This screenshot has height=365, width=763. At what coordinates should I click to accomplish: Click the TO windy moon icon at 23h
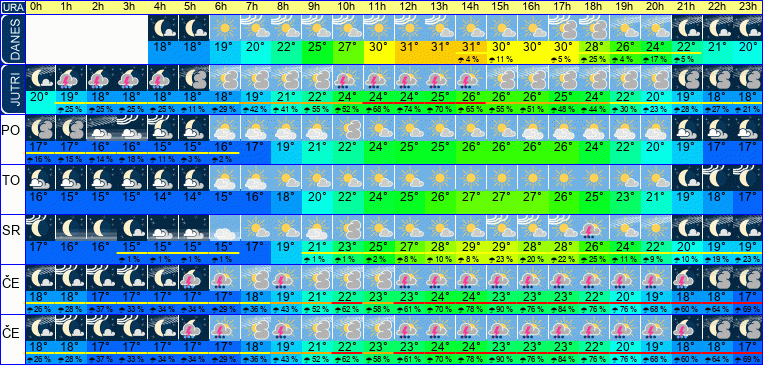pyautogui.click(x=748, y=178)
